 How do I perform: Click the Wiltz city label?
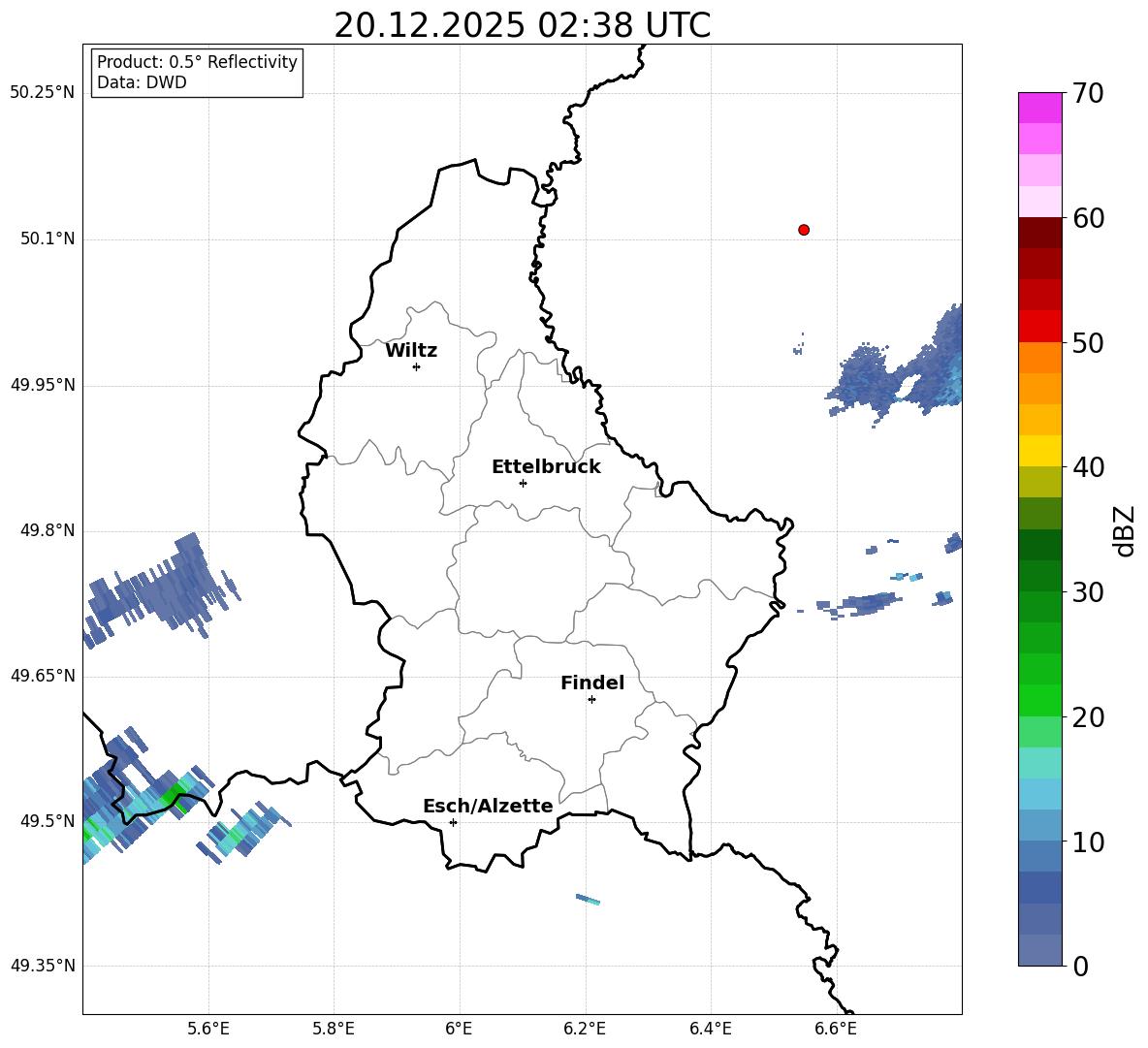click(x=411, y=351)
